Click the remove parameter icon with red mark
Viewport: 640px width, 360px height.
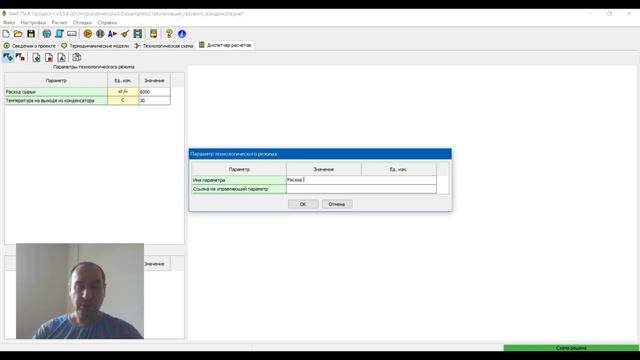[20, 58]
